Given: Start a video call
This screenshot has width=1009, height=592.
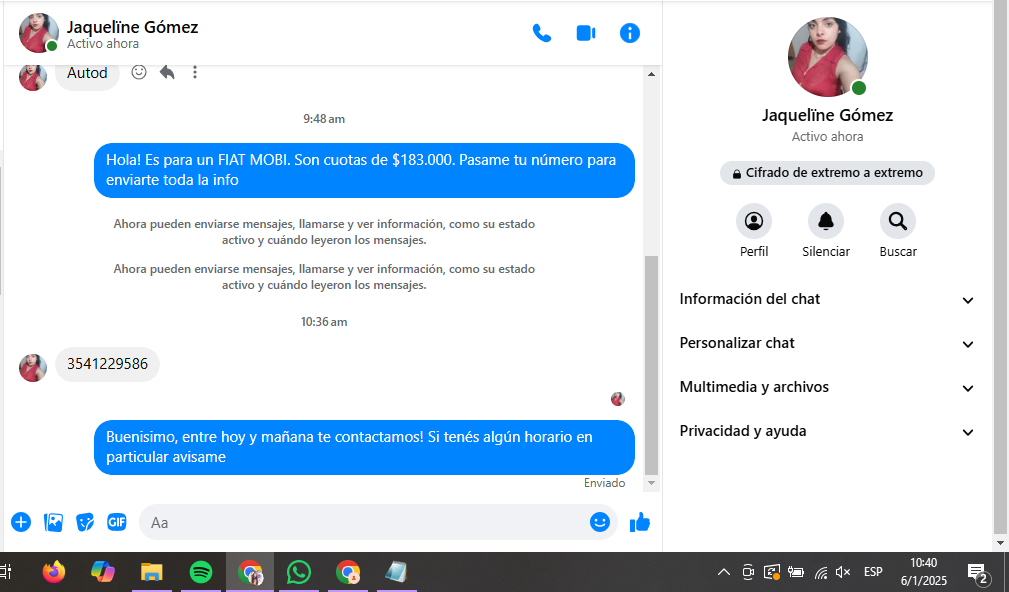Looking at the screenshot, I should (x=586, y=33).
